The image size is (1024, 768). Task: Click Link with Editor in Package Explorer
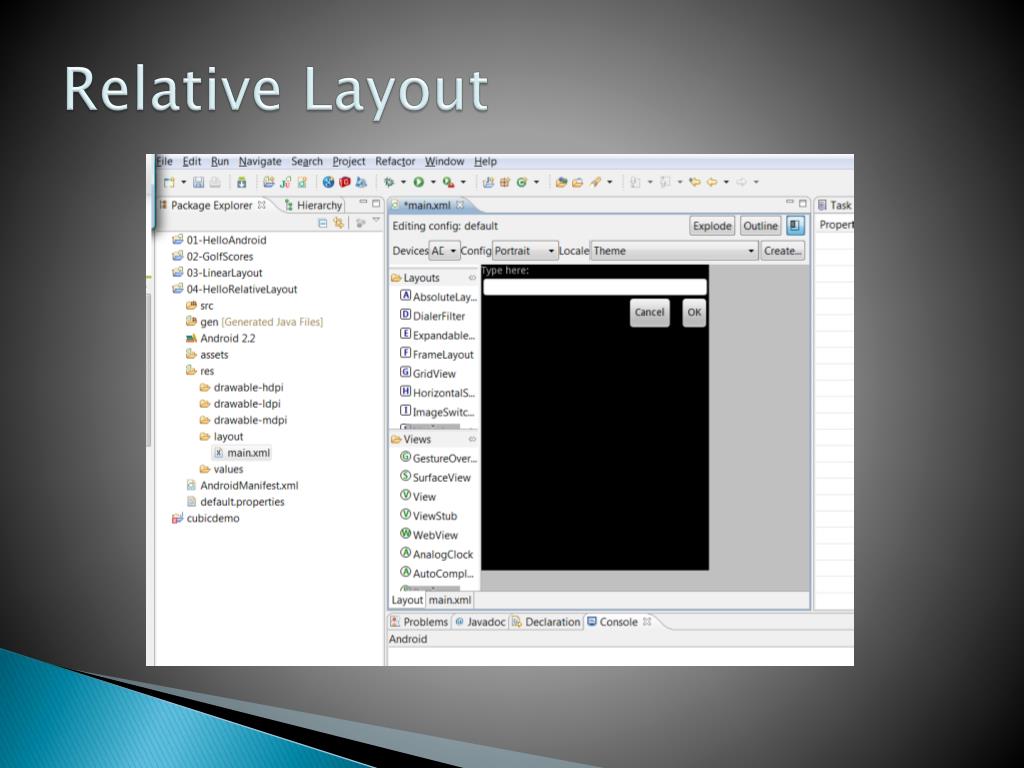pyautogui.click(x=338, y=223)
